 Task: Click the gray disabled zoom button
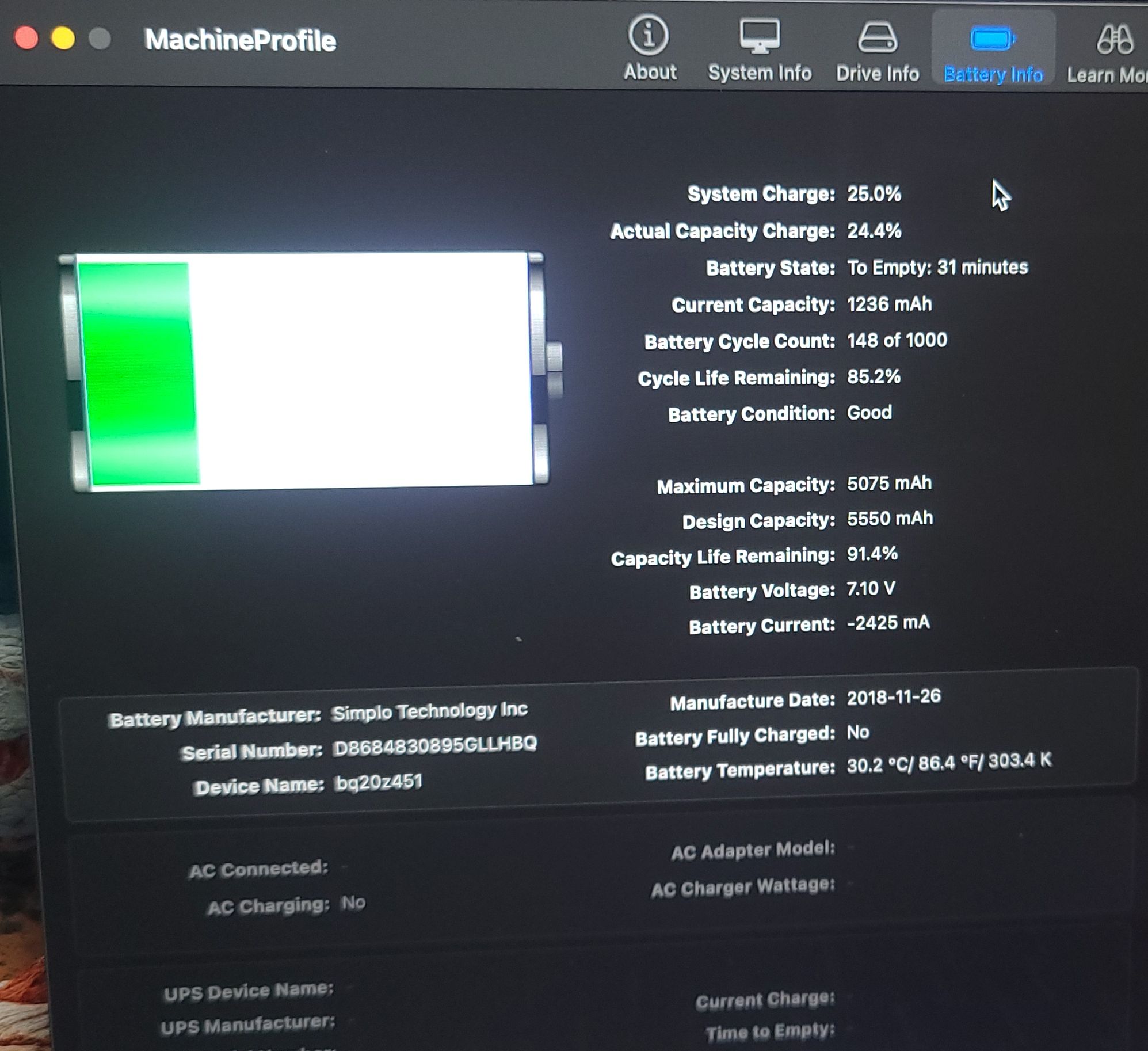point(100,39)
